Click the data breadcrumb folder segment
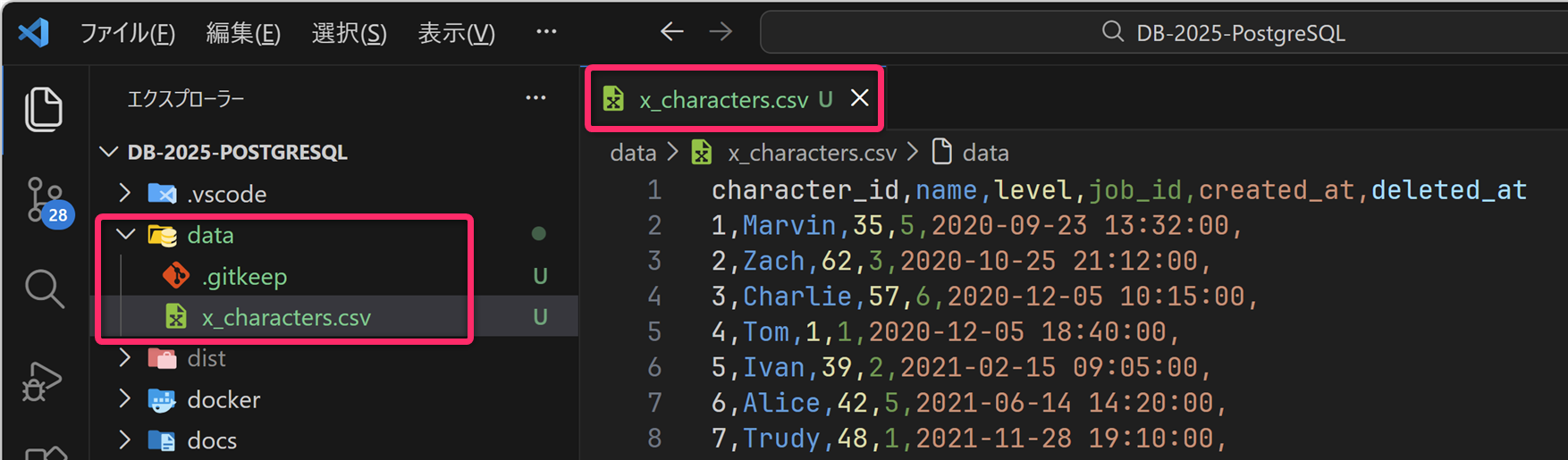Screen dimensions: 1568x460 pyautogui.click(x=633, y=153)
